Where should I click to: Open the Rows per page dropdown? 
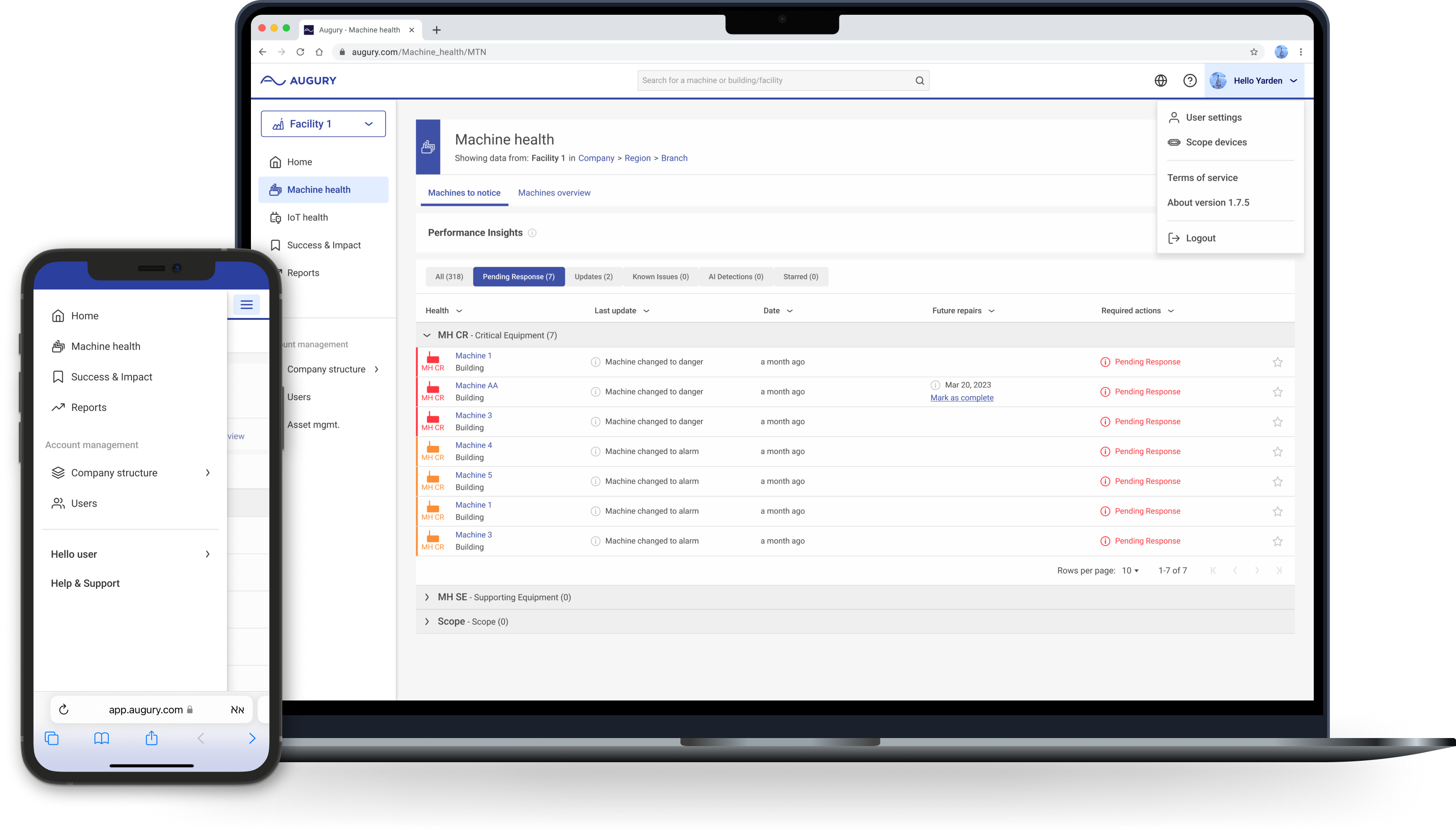[x=1130, y=570]
